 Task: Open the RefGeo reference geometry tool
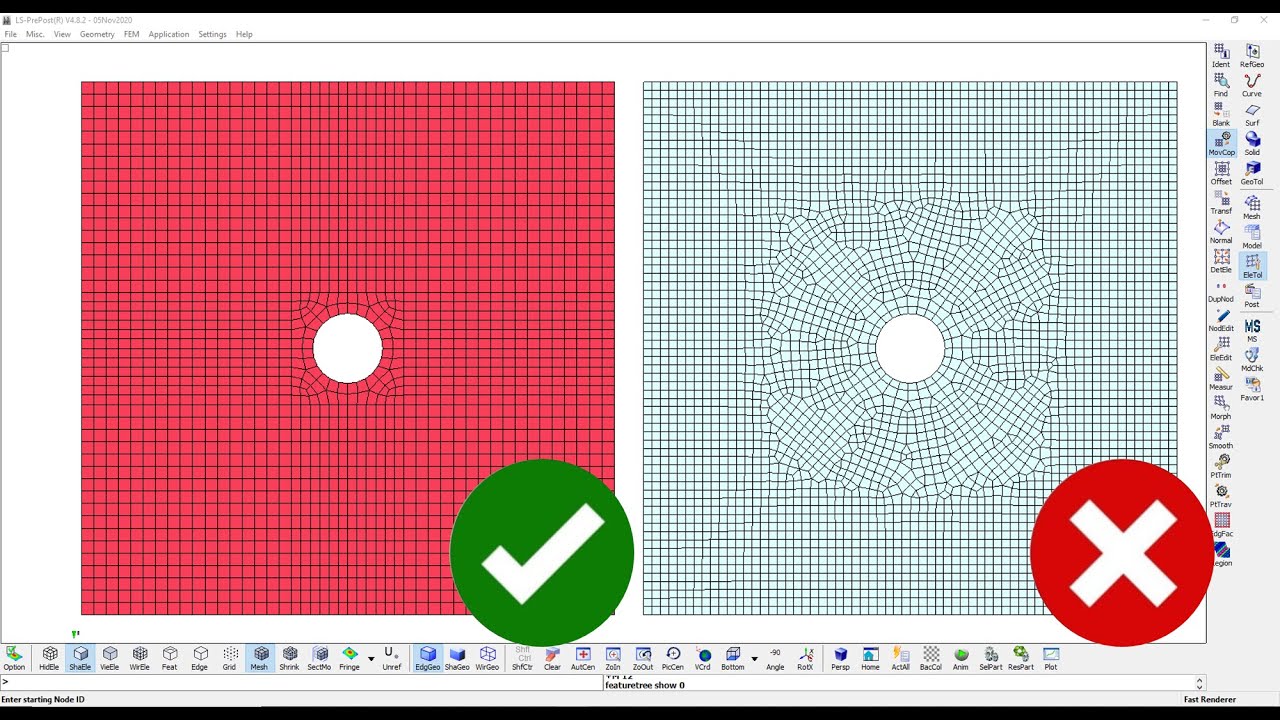click(1252, 56)
